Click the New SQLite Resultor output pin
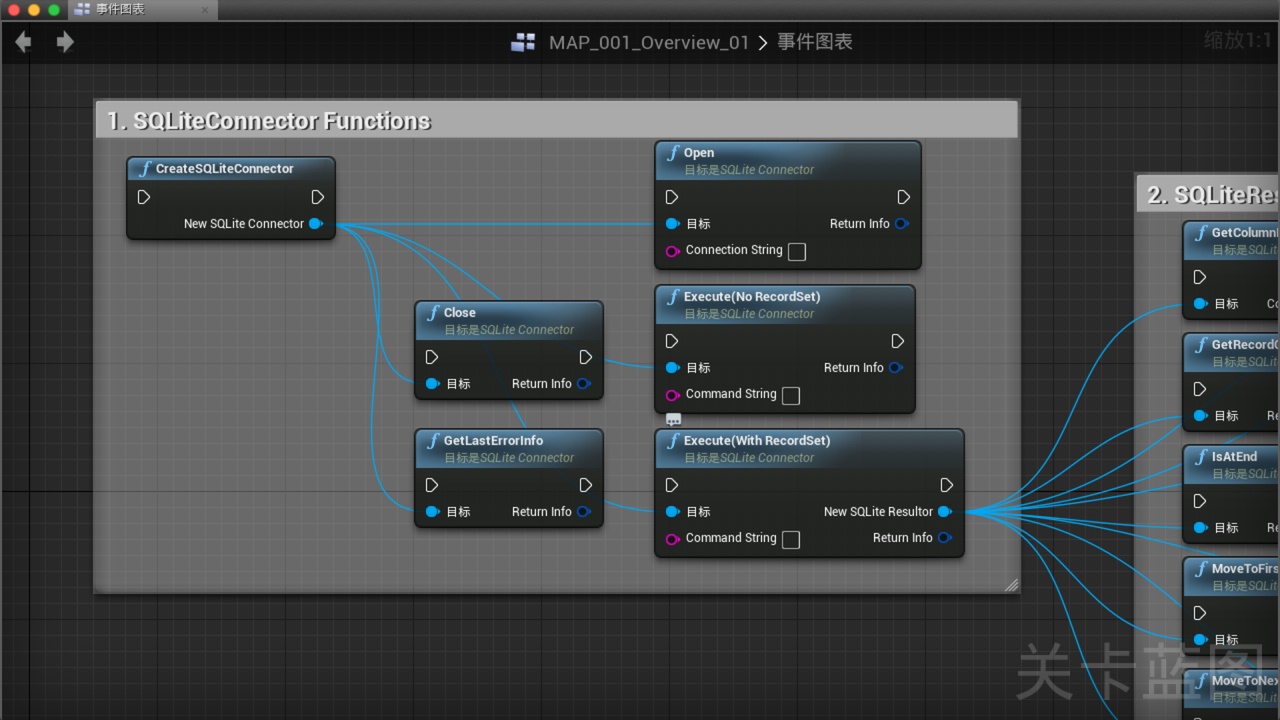Image resolution: width=1280 pixels, height=720 pixels. (x=944, y=512)
